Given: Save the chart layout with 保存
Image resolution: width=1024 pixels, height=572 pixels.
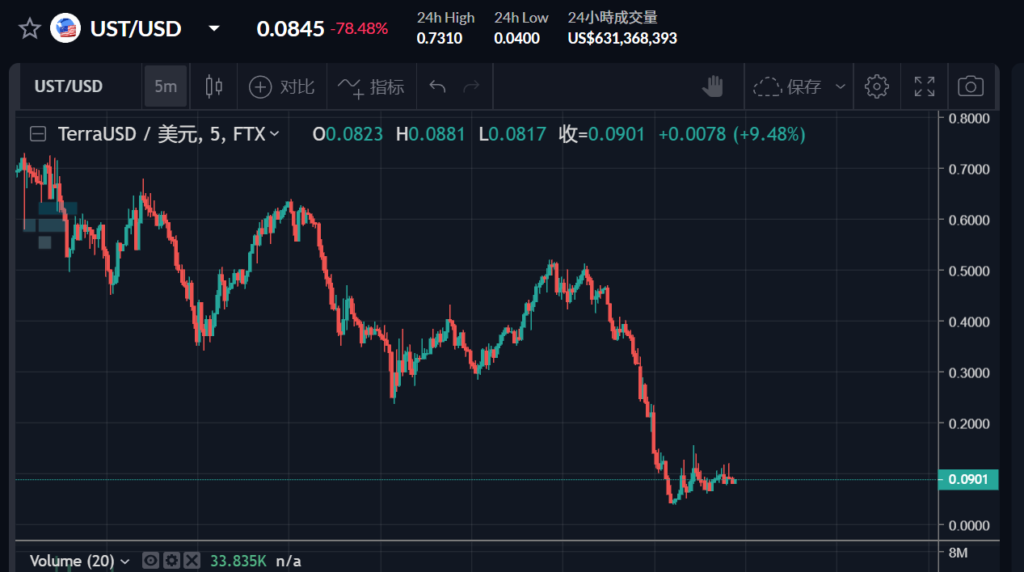Looking at the screenshot, I should pyautogui.click(x=787, y=87).
